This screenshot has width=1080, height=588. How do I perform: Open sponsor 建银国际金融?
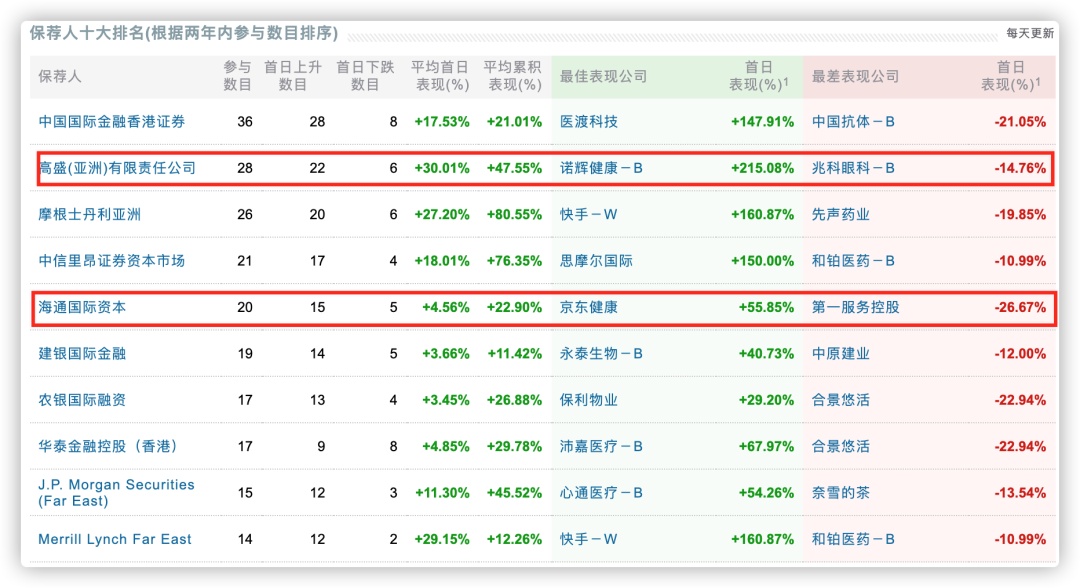82,354
